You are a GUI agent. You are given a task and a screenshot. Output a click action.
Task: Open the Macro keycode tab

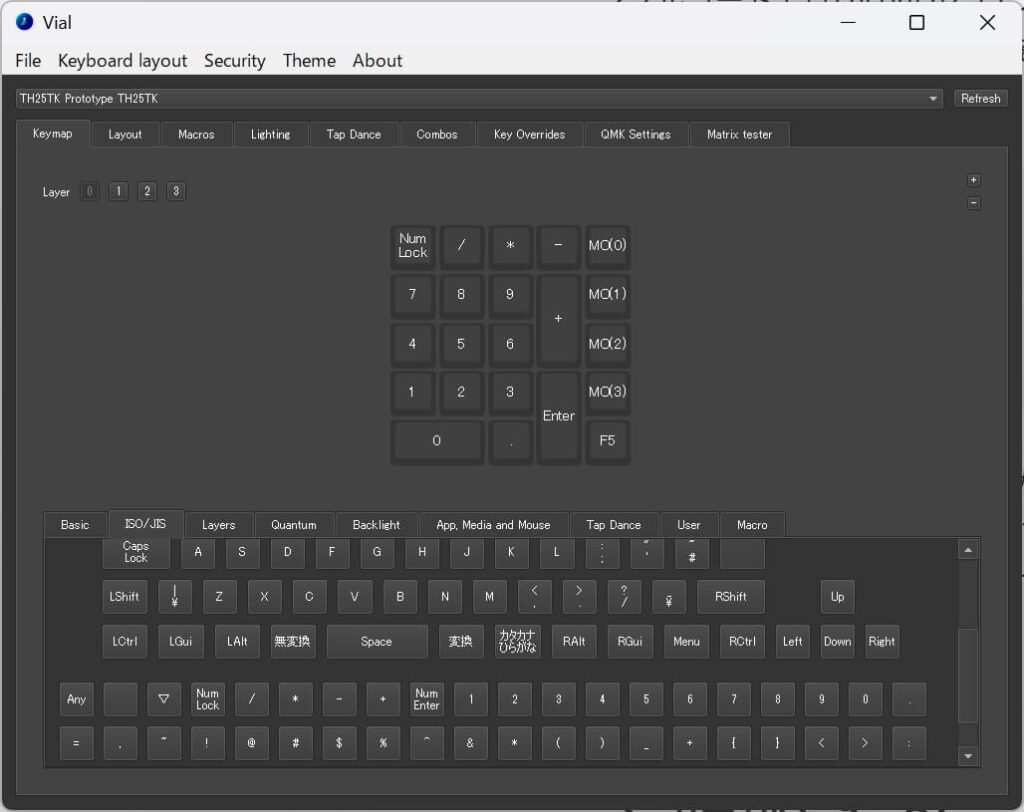[x=752, y=525]
